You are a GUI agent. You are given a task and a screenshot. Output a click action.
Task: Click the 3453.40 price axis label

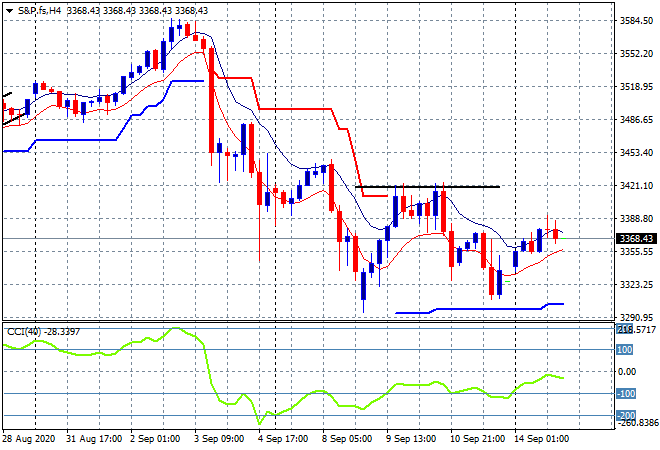[x=636, y=152]
